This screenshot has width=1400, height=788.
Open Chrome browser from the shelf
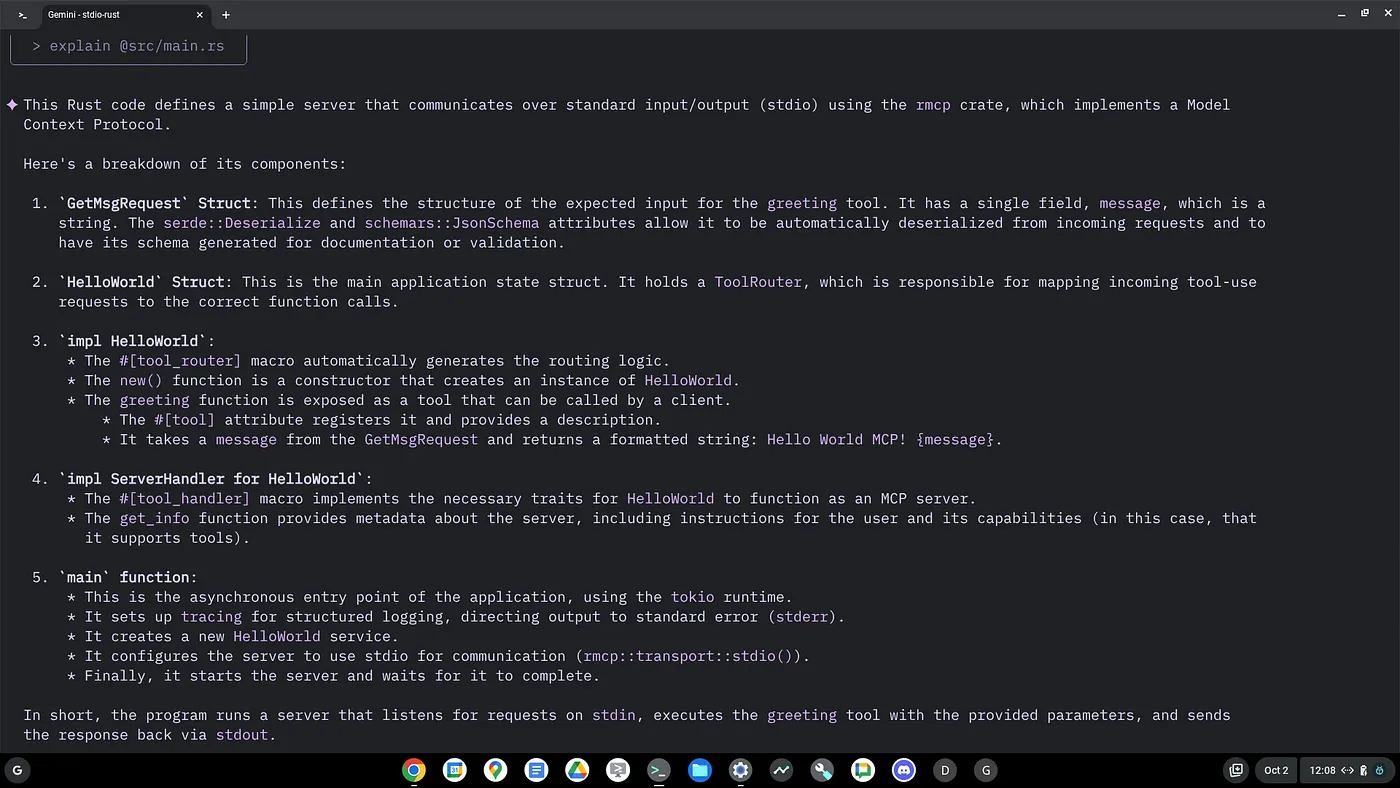[414, 770]
